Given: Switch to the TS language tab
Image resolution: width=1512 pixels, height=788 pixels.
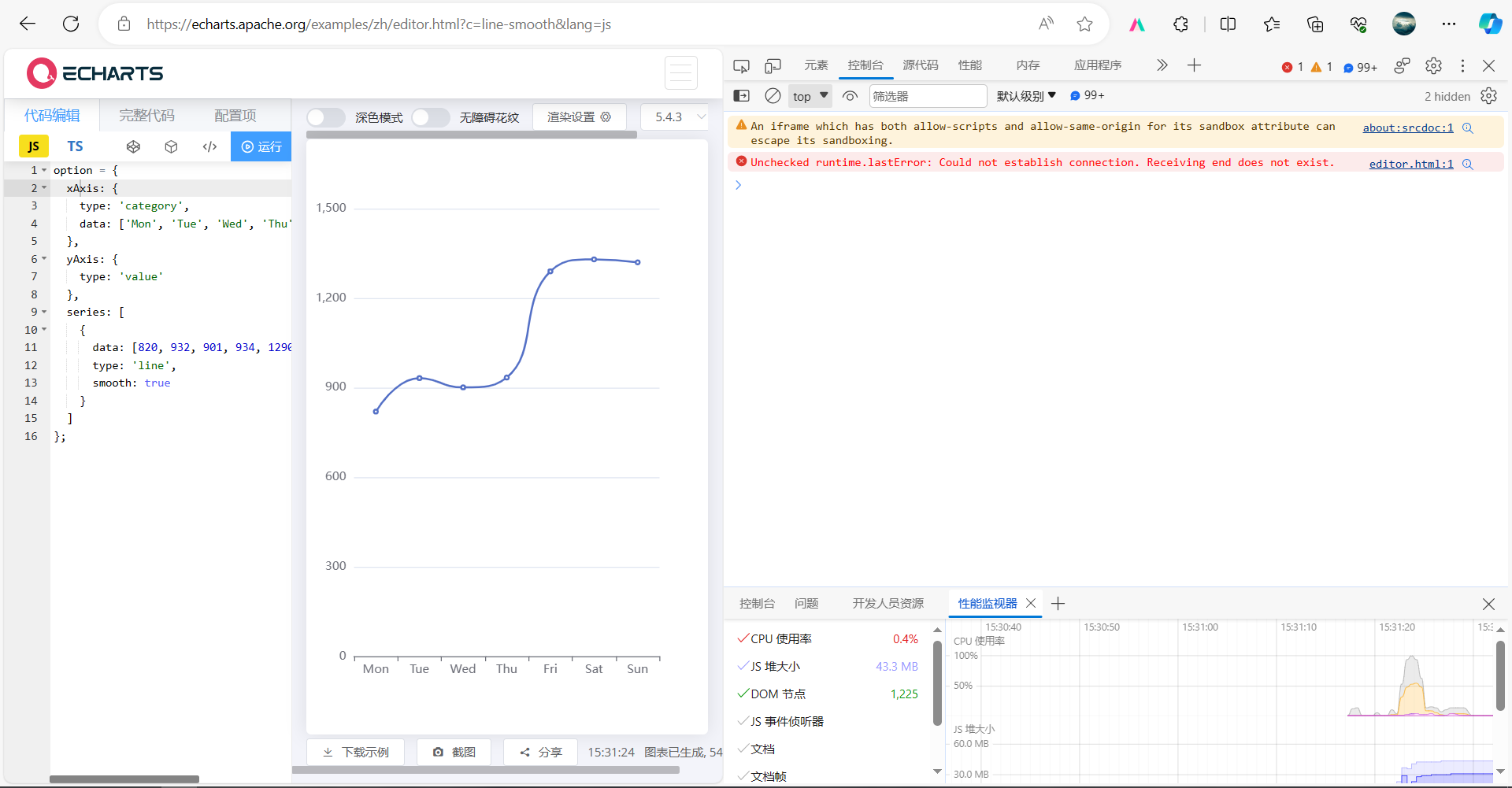Looking at the screenshot, I should coord(75,146).
